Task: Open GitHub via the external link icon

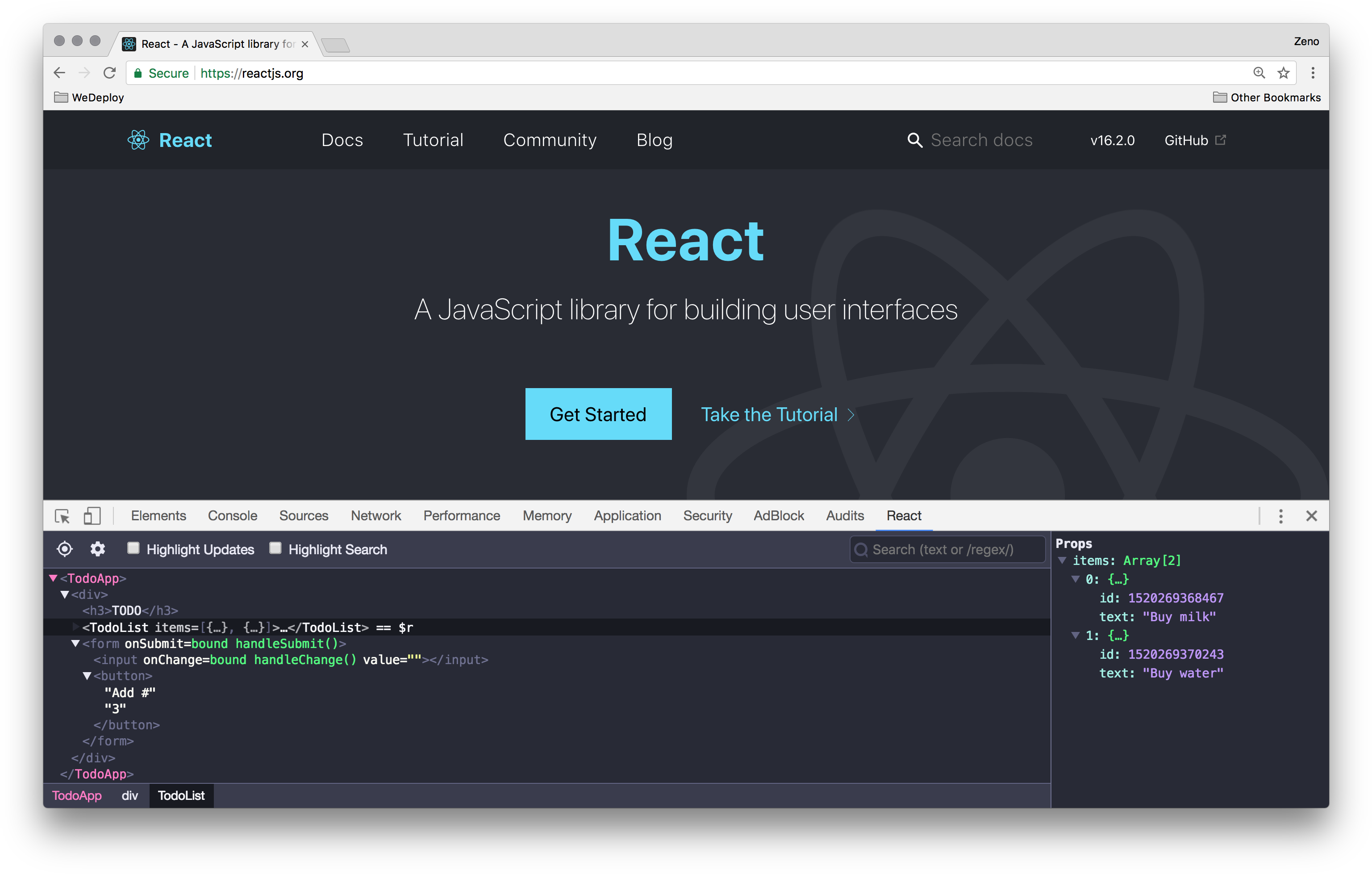Action: click(1221, 139)
